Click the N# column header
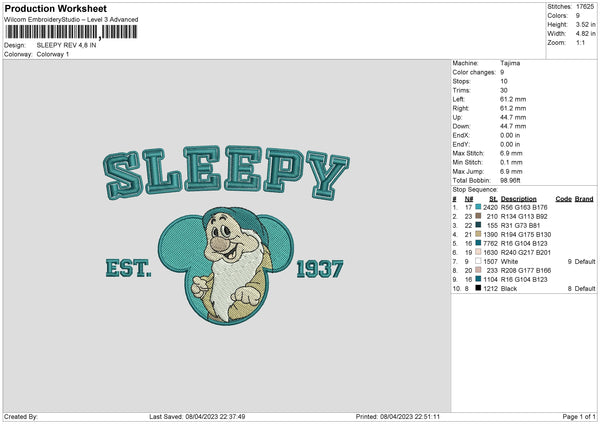The width and height of the screenshot is (600, 424). [x=469, y=199]
